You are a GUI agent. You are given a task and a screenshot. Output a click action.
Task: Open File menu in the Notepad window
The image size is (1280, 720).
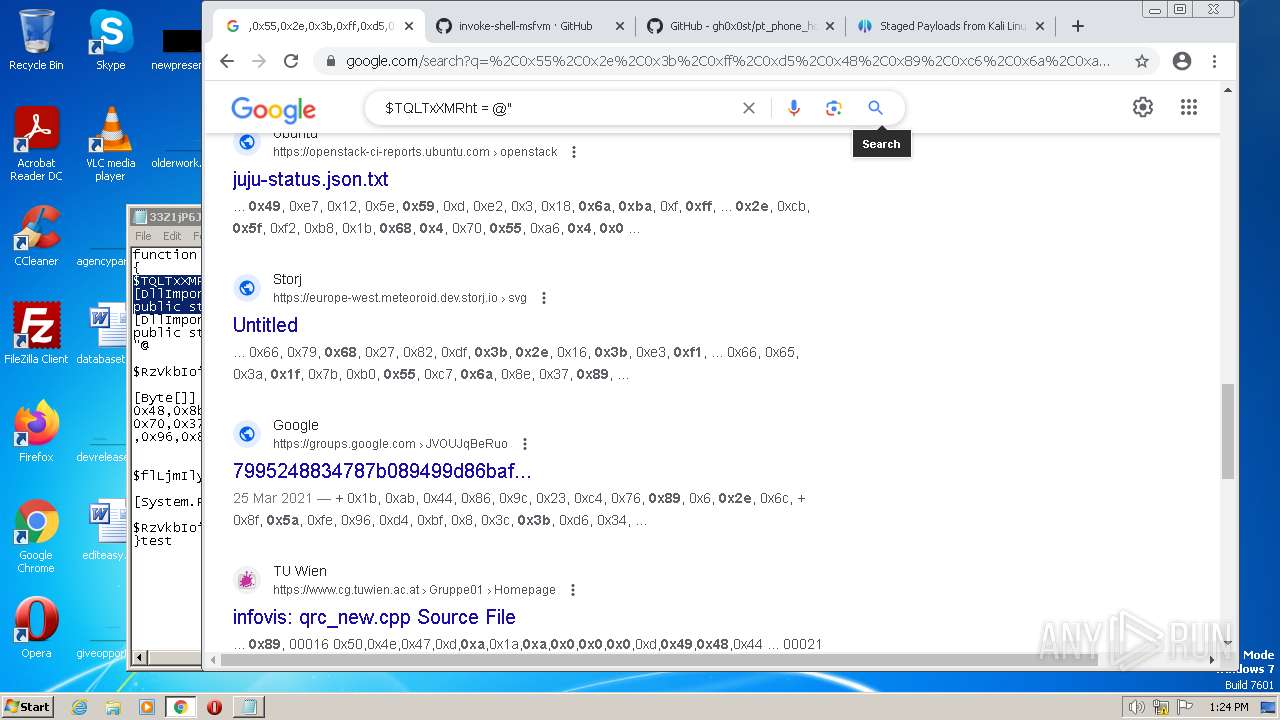click(x=143, y=236)
